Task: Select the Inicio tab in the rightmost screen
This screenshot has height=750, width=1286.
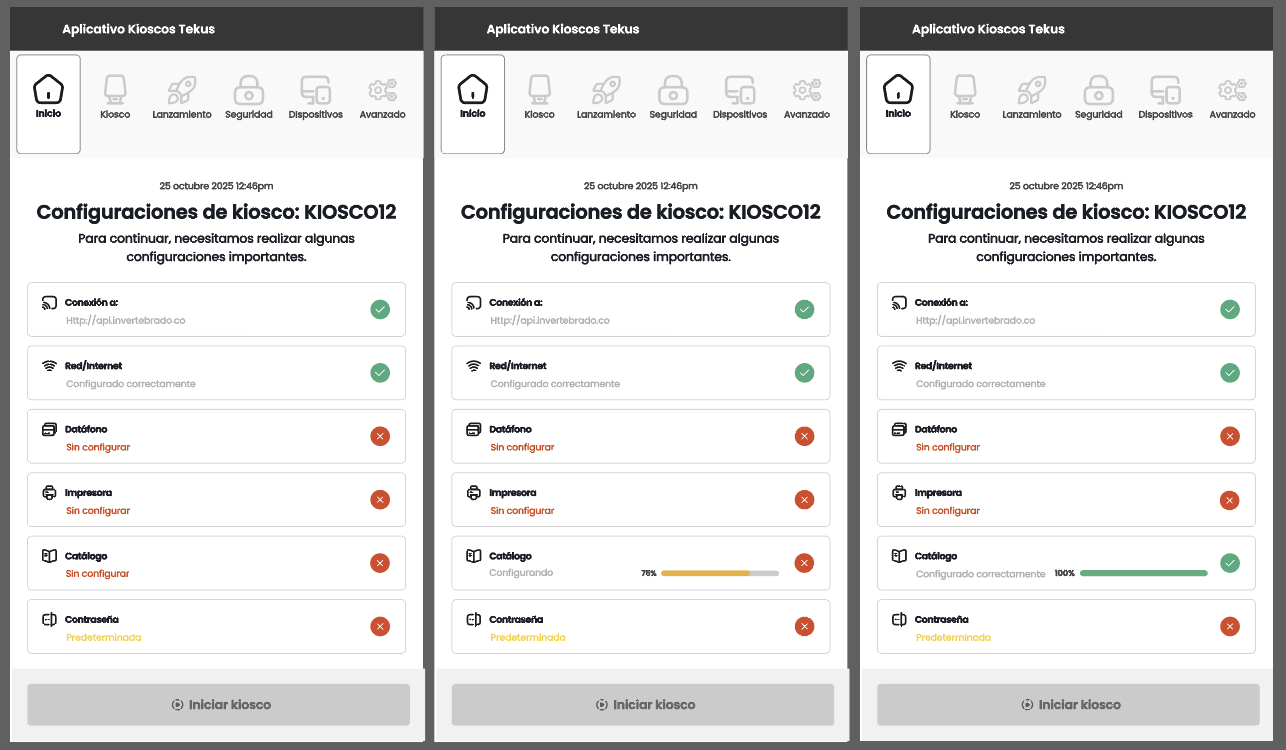Action: (x=898, y=104)
